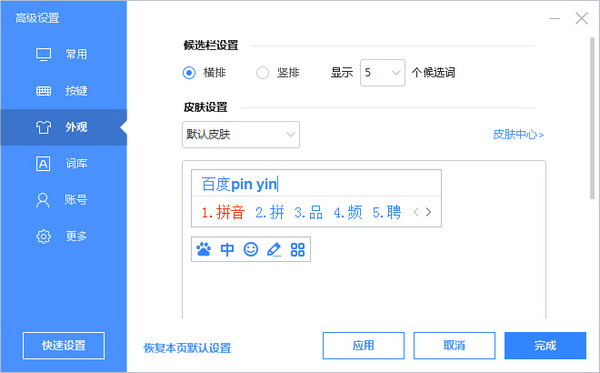The width and height of the screenshot is (600, 373).
Task: Click next candidates page arrow
Action: (x=429, y=212)
